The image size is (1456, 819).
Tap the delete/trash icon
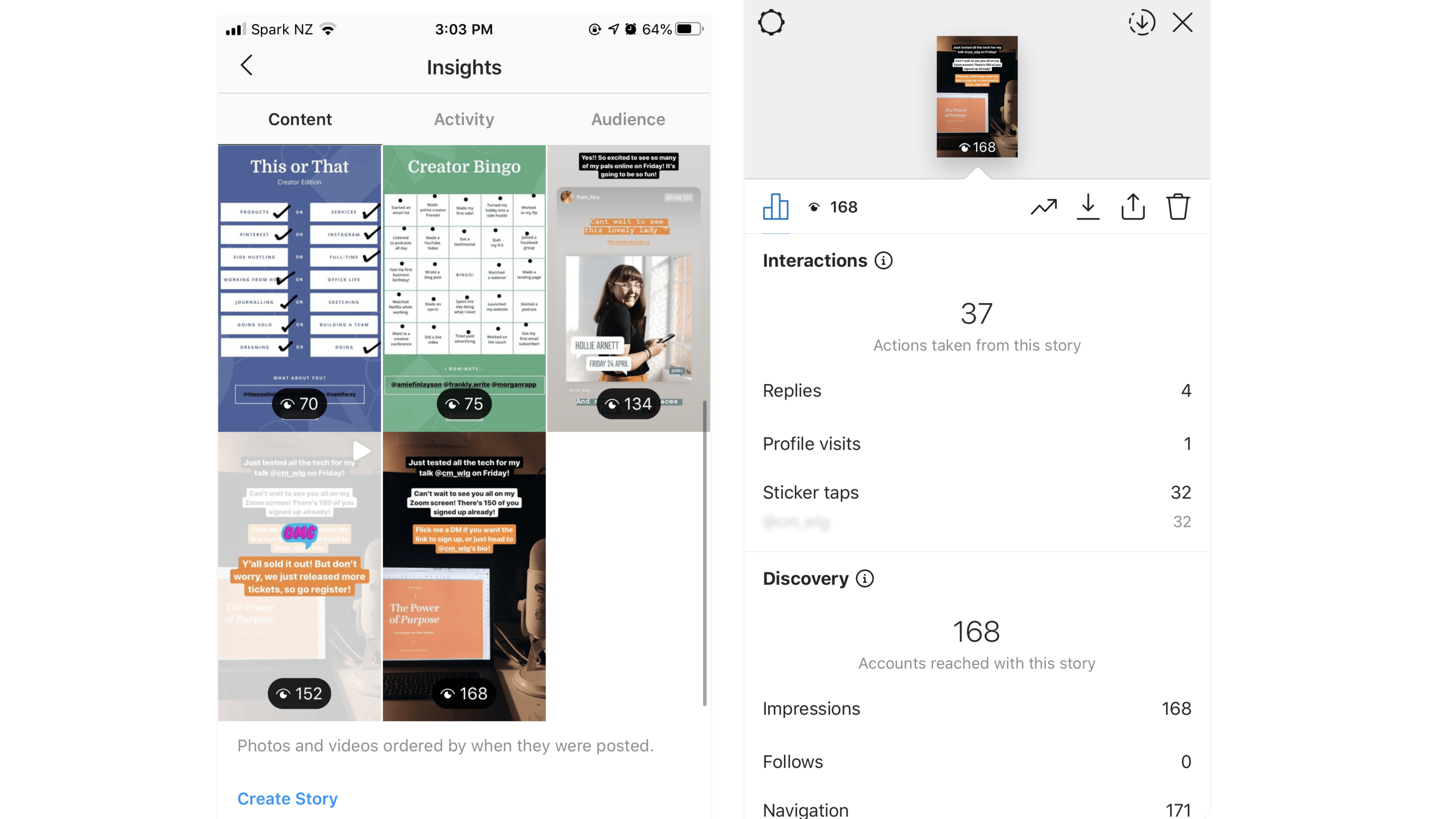point(1178,207)
